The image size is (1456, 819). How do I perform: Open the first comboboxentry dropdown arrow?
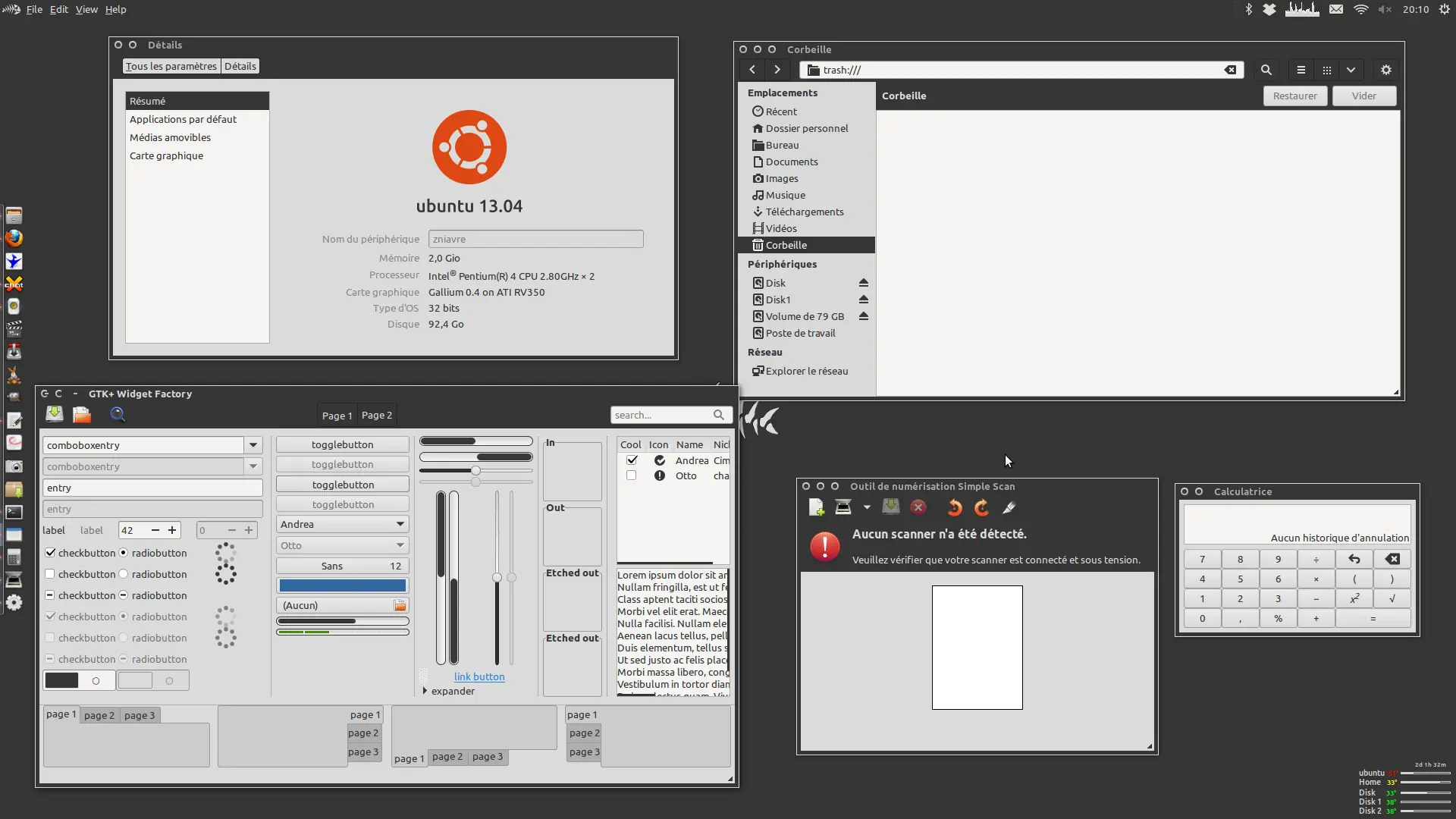pos(253,445)
